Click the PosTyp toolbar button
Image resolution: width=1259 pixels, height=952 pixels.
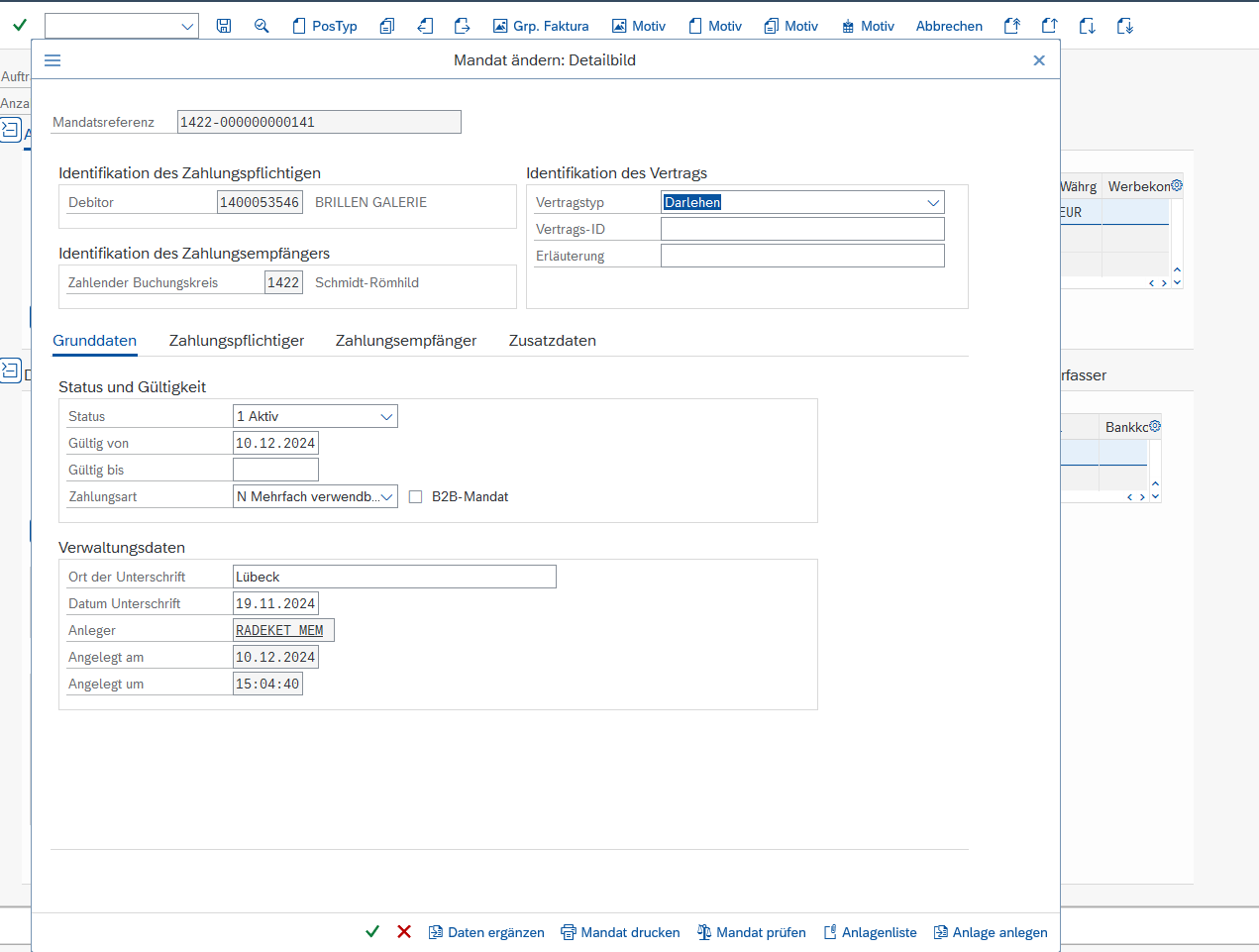(325, 26)
